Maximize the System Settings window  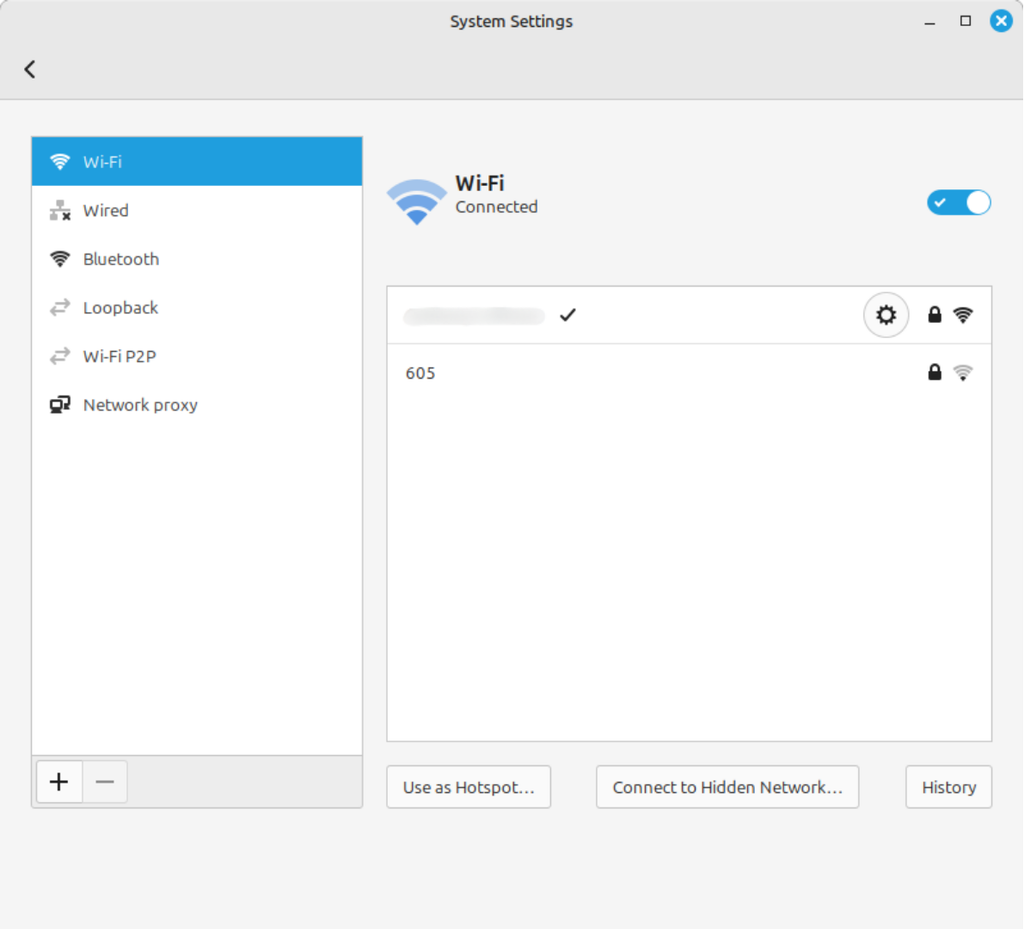(965, 21)
